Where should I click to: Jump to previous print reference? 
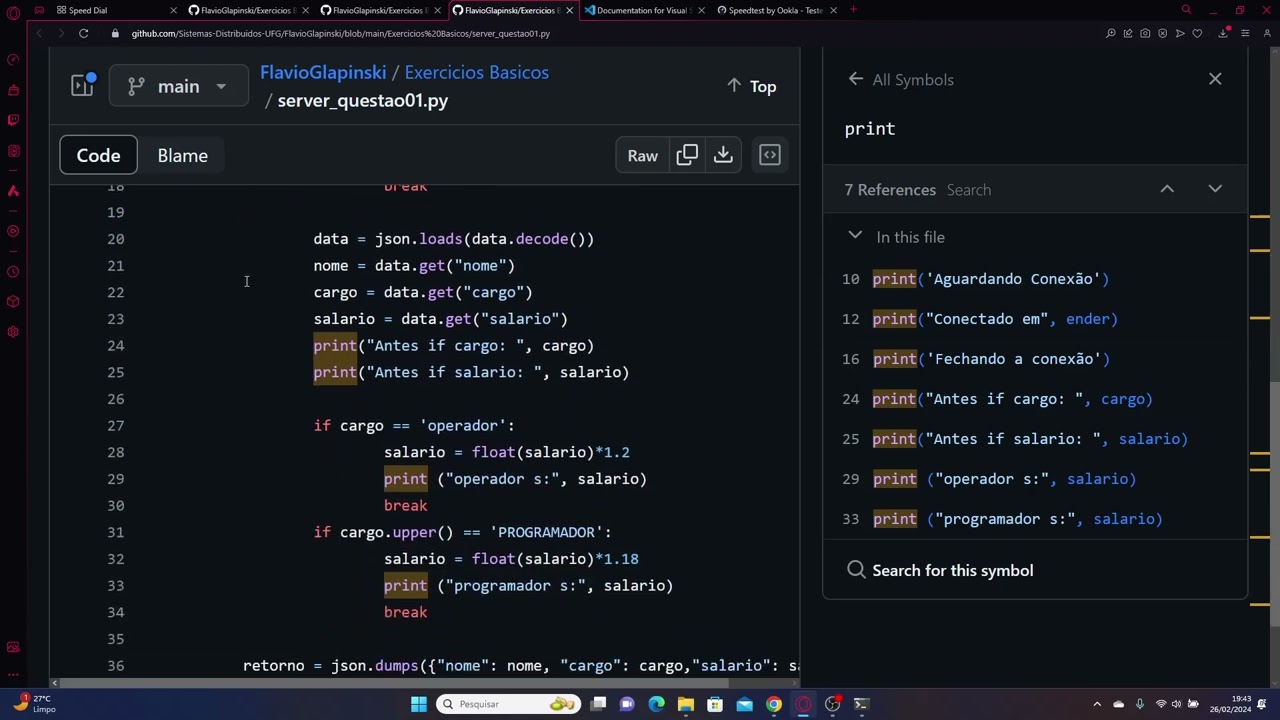[1167, 189]
